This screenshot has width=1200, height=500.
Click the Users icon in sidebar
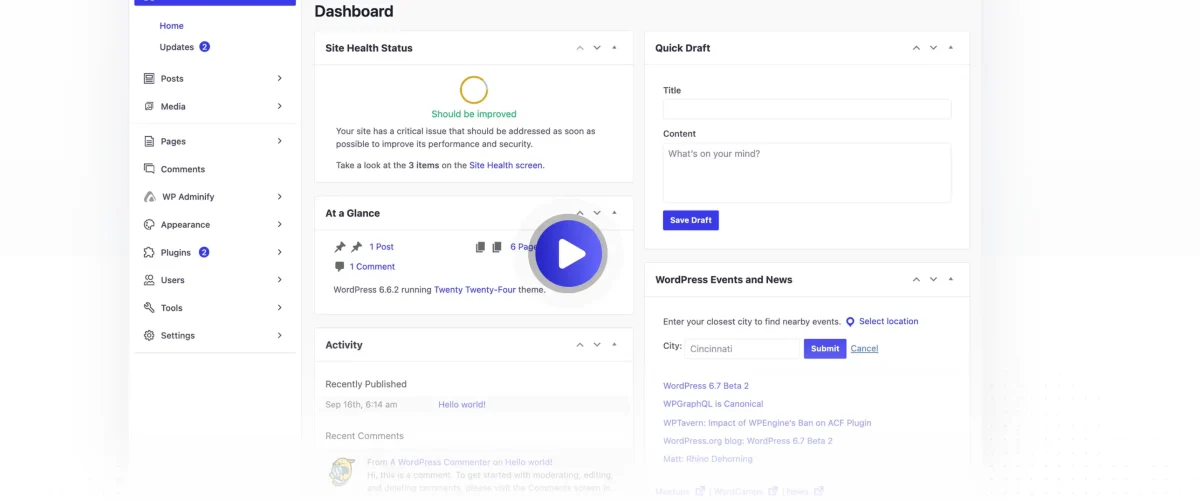coord(149,280)
